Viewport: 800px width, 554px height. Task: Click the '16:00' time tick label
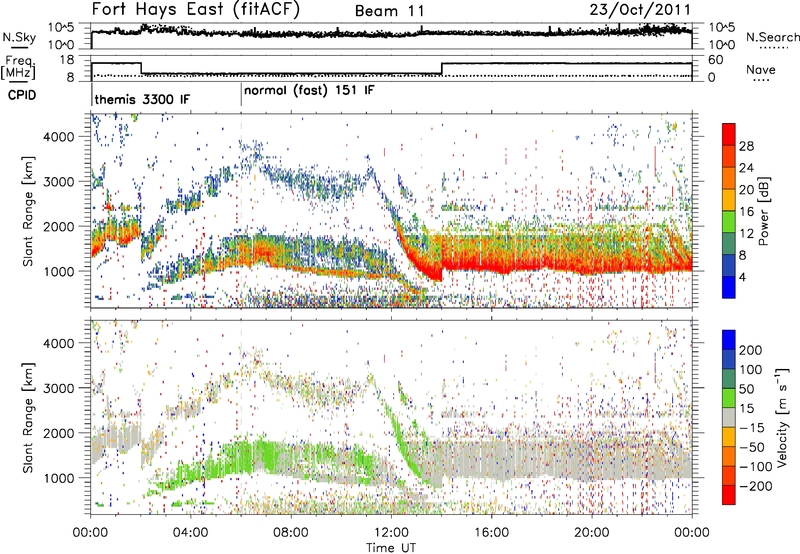pos(491,533)
